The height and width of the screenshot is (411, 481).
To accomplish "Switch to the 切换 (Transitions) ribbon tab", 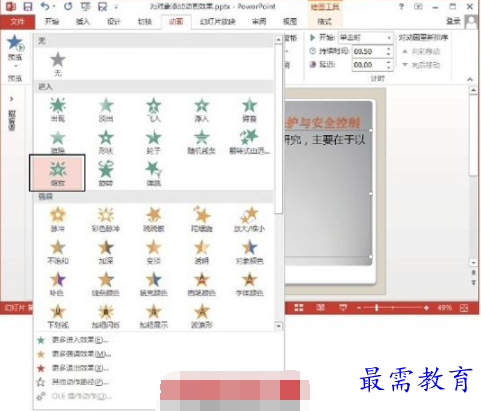I will coord(145,22).
